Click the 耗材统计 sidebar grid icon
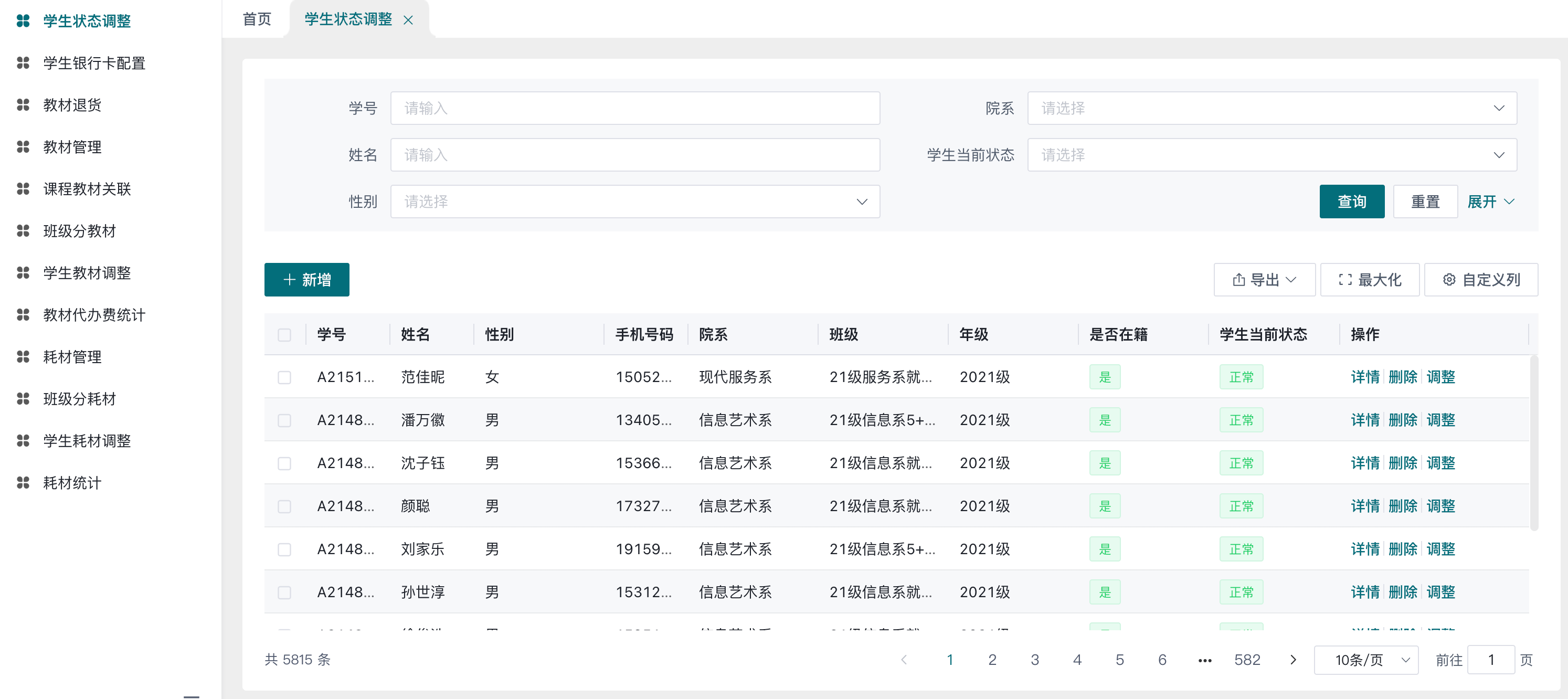1568x699 pixels. click(23, 483)
